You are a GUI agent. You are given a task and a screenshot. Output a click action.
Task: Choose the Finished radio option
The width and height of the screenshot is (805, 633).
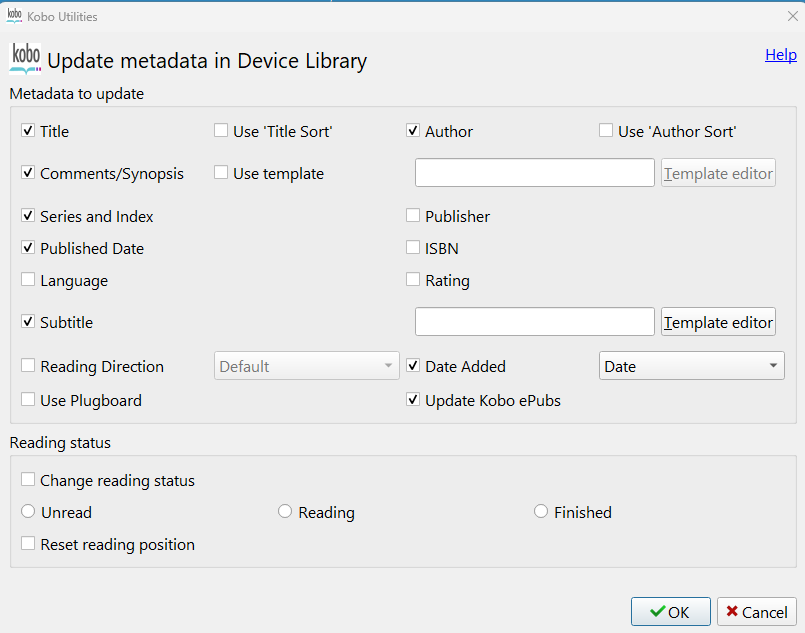pos(541,512)
